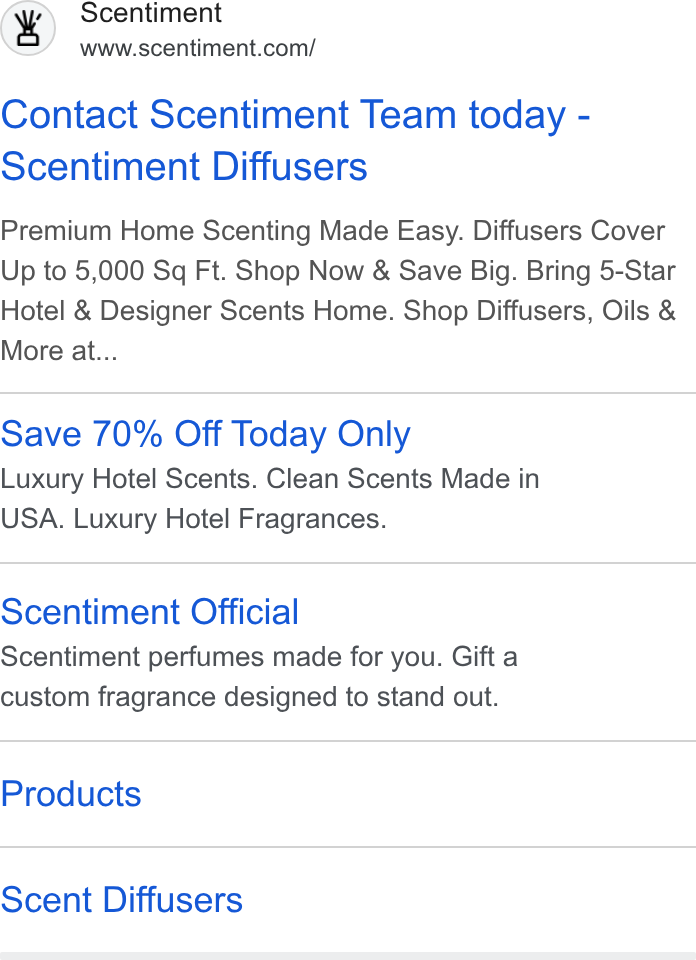Click the www.scentiment.com URL text
696x960 pixels.
(197, 48)
